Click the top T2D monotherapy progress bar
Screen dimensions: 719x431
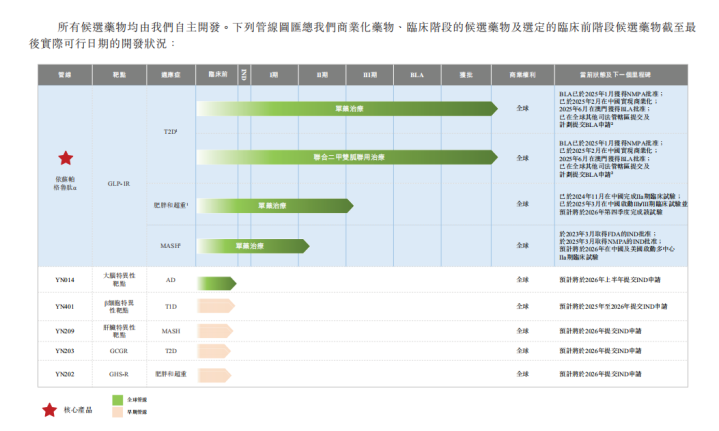(x=346, y=108)
